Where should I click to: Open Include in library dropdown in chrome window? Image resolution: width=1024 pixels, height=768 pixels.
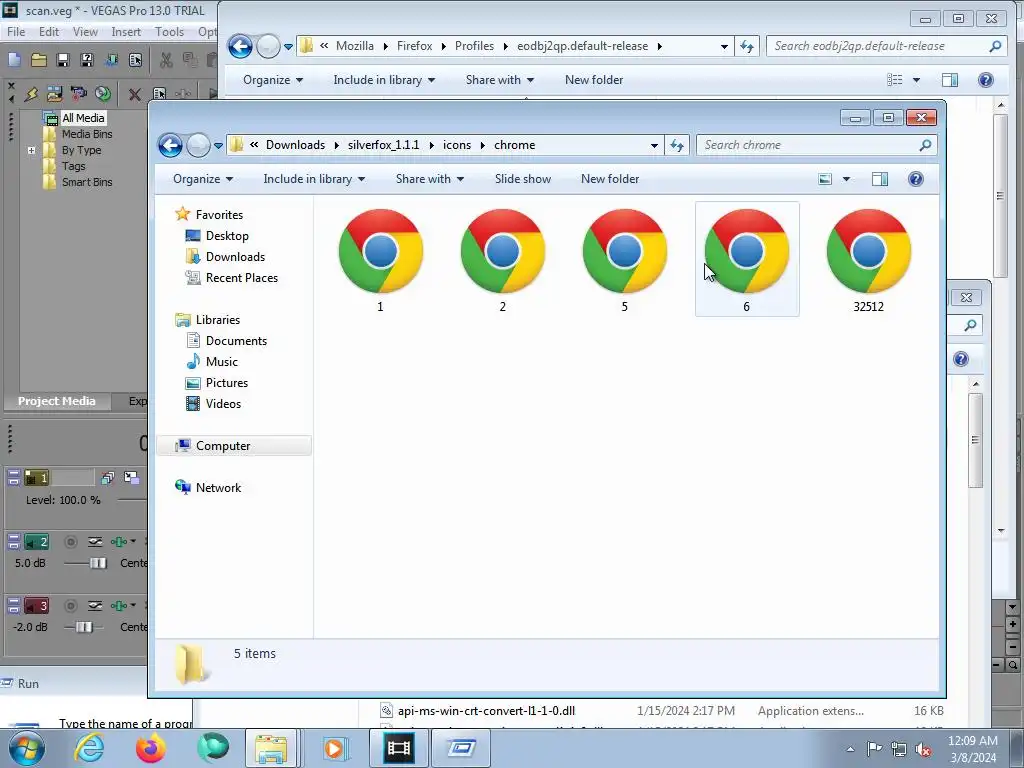tap(314, 179)
